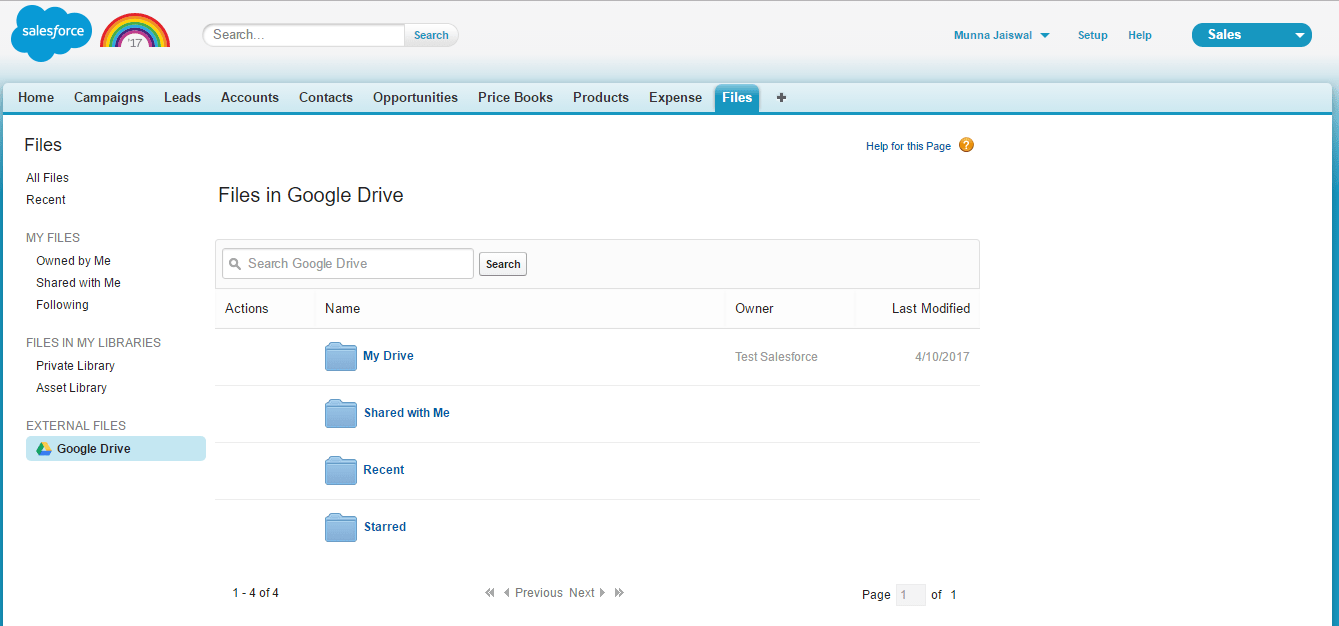Open the Contacts tab
The image size is (1339, 626).
click(x=326, y=97)
